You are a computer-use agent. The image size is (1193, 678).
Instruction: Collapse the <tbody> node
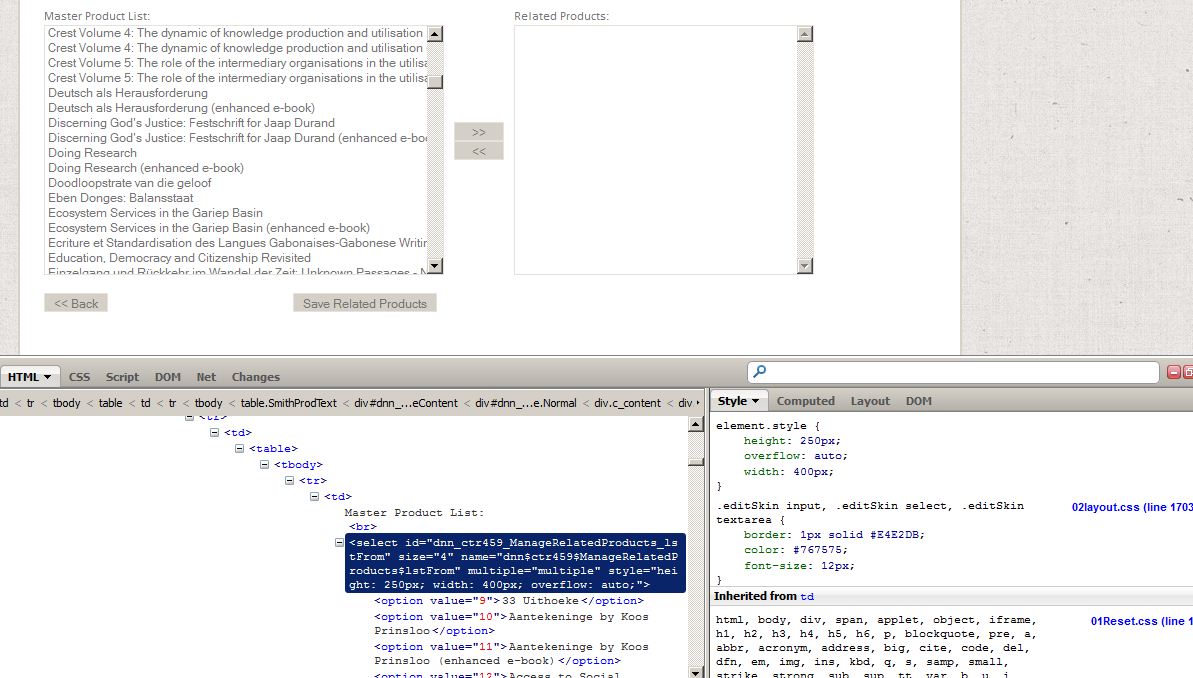pos(265,464)
